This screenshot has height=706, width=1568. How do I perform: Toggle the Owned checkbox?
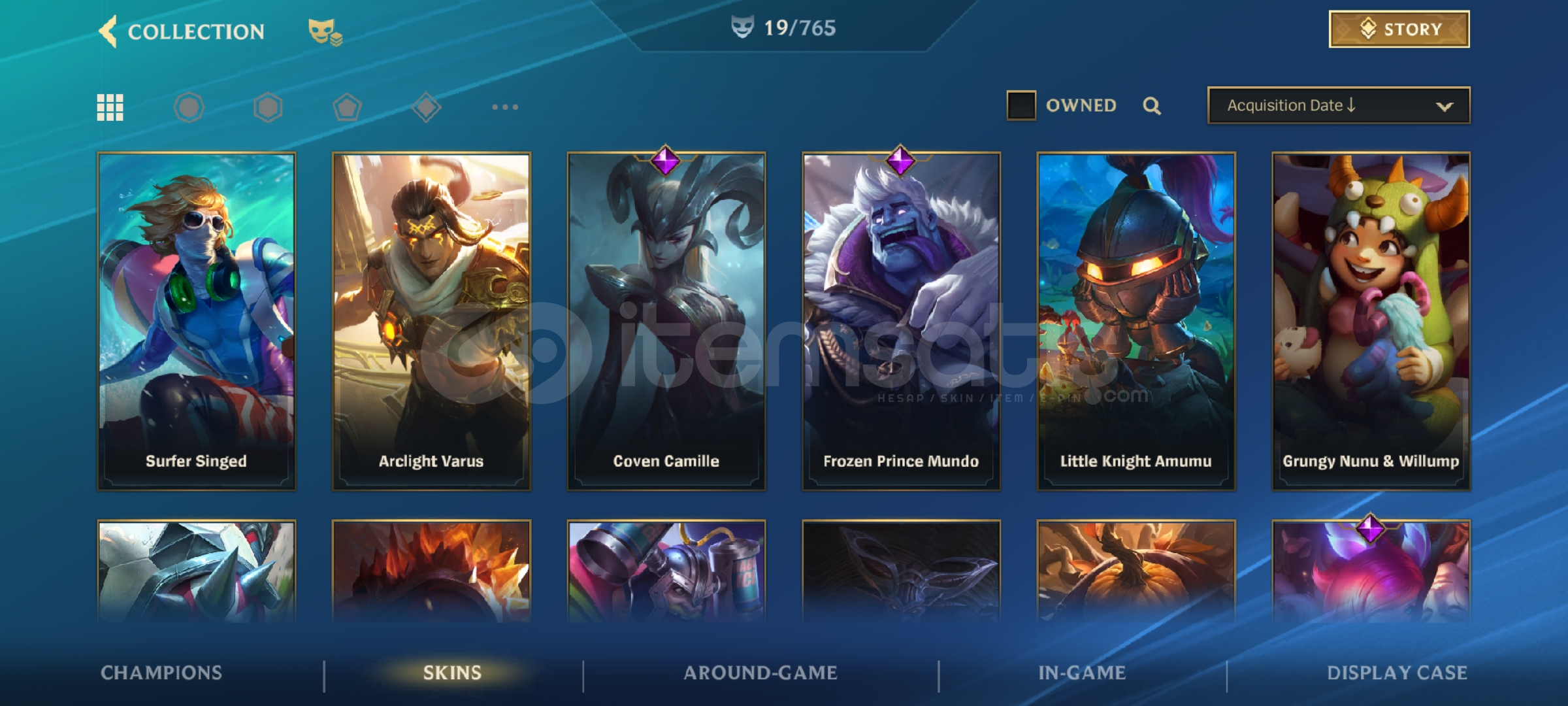click(x=1021, y=105)
